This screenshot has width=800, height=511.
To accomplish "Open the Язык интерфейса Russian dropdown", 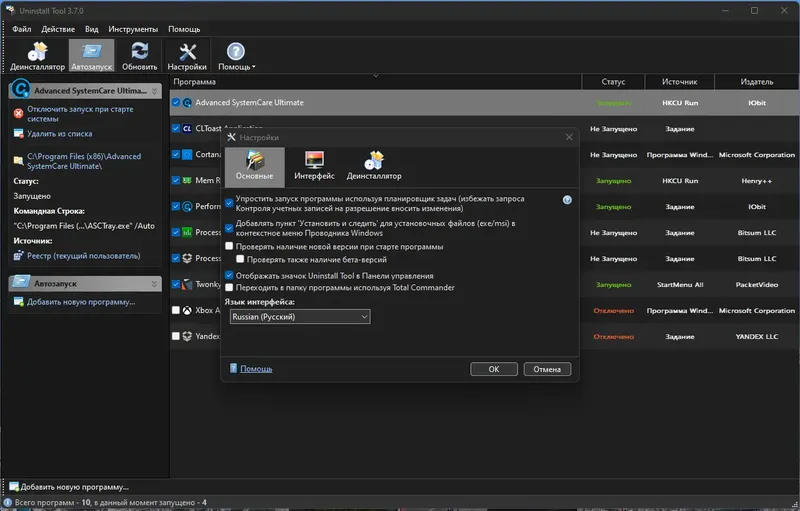I will (x=300, y=317).
